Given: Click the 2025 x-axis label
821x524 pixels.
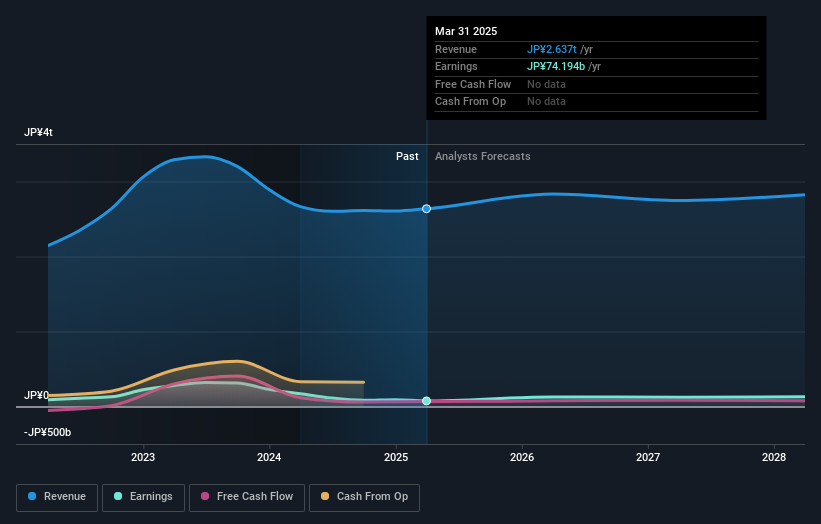Looking at the screenshot, I should [x=396, y=457].
